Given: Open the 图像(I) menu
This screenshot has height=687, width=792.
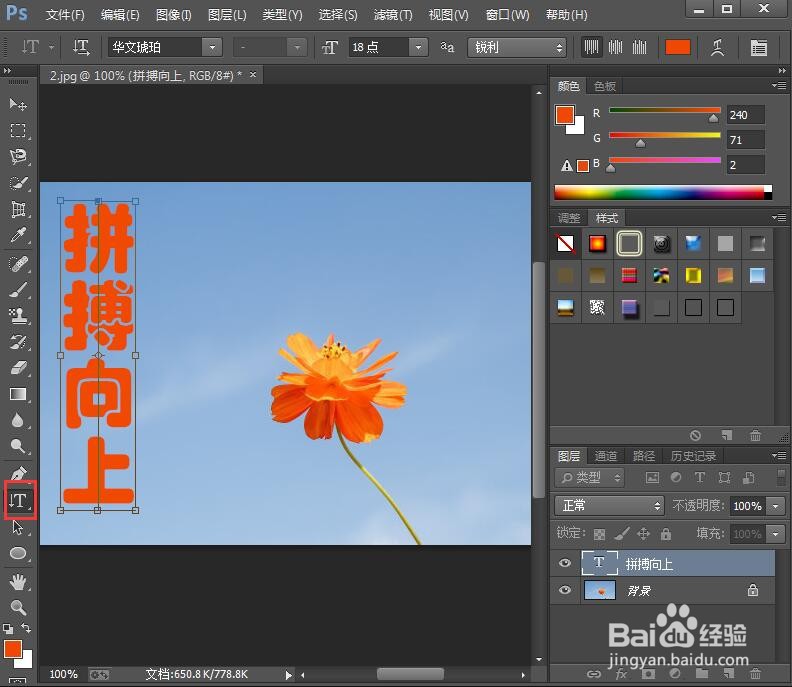Looking at the screenshot, I should [174, 15].
